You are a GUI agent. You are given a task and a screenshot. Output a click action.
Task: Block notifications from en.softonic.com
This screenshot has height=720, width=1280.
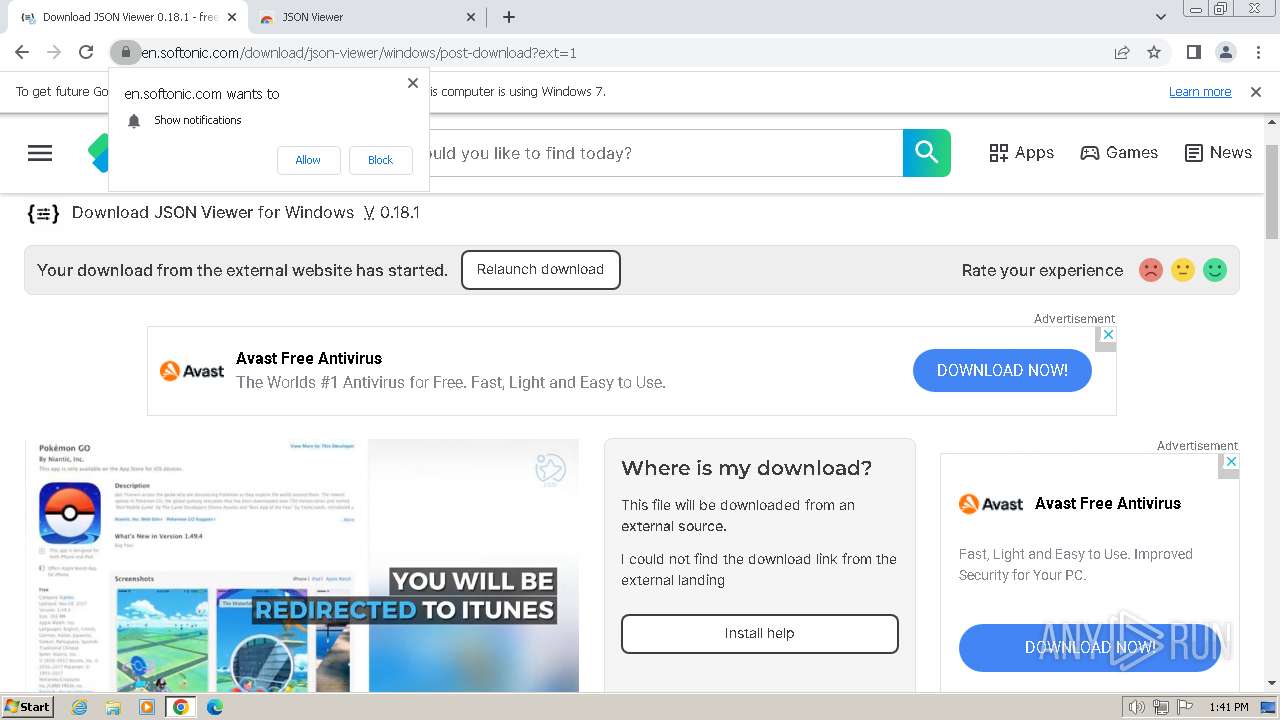point(381,160)
